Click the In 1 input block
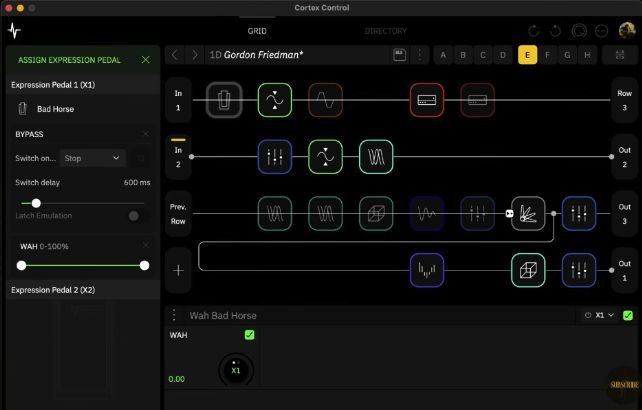Viewport: 642px width, 410px height. tap(178, 100)
